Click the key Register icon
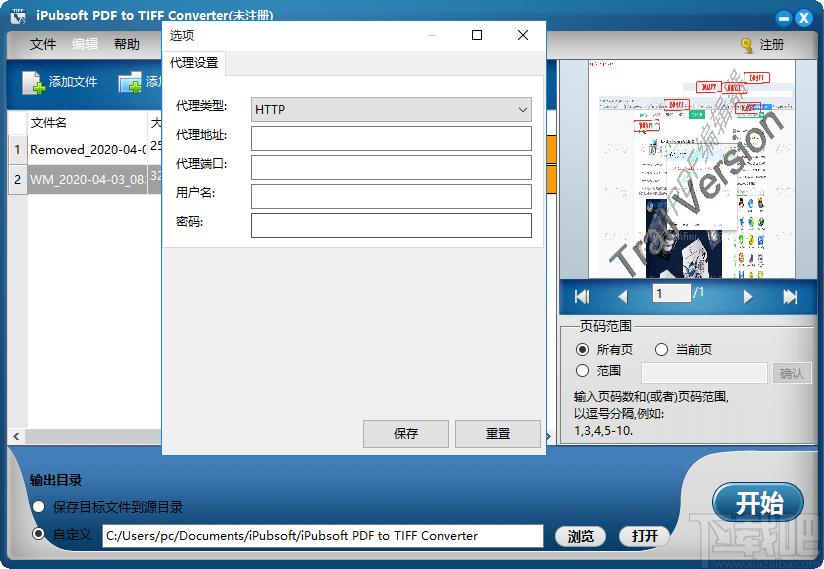 [x=746, y=46]
